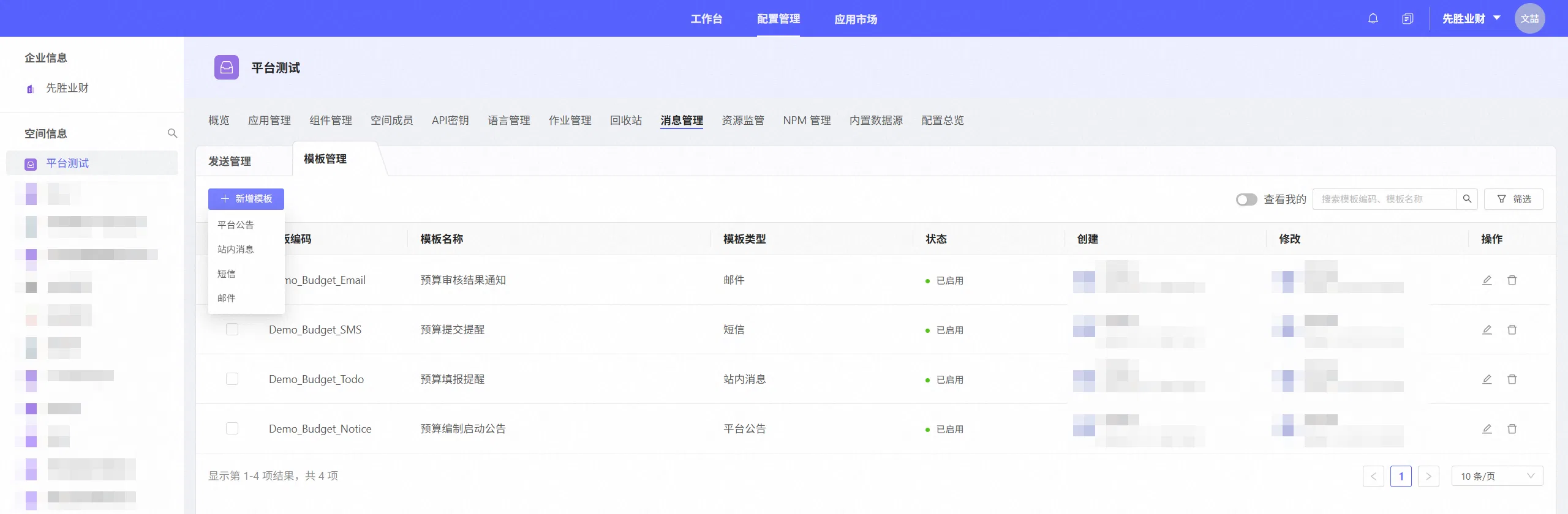Click the user avatar in top bar
The width and height of the screenshot is (1568, 514).
tap(1529, 18)
